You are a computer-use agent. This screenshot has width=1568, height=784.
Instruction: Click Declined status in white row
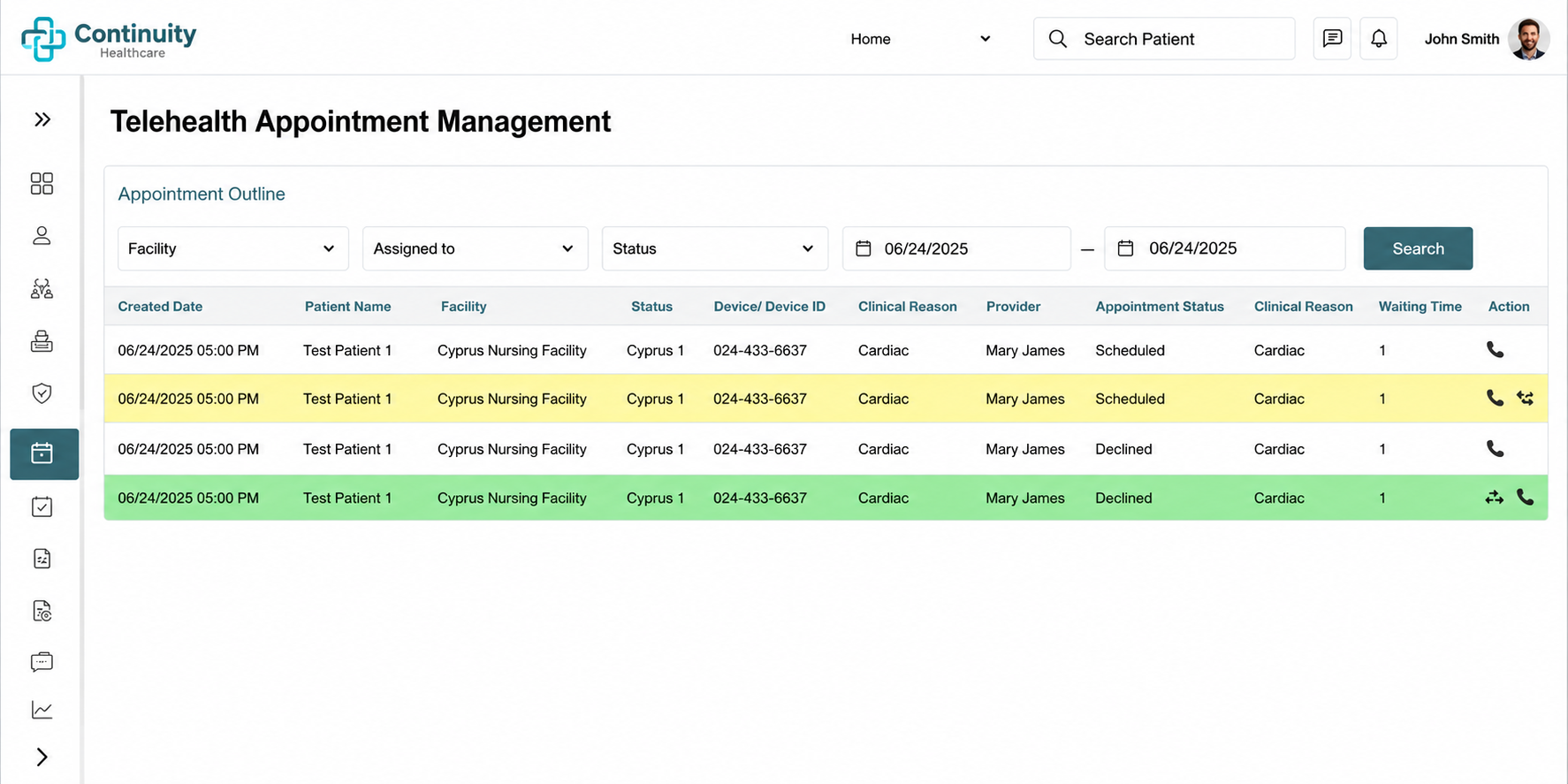[x=1123, y=449]
